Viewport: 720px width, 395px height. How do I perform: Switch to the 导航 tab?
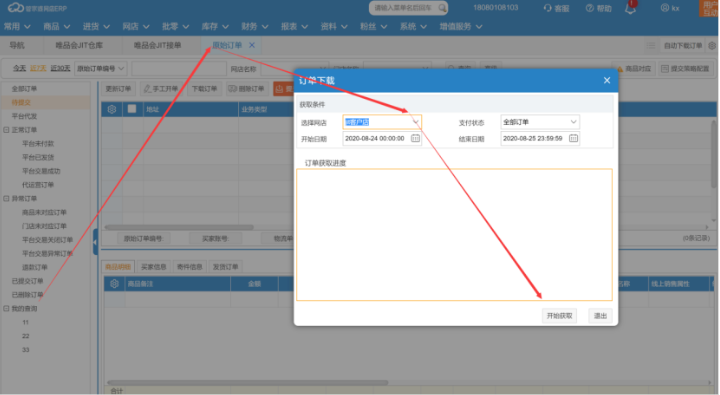17,45
